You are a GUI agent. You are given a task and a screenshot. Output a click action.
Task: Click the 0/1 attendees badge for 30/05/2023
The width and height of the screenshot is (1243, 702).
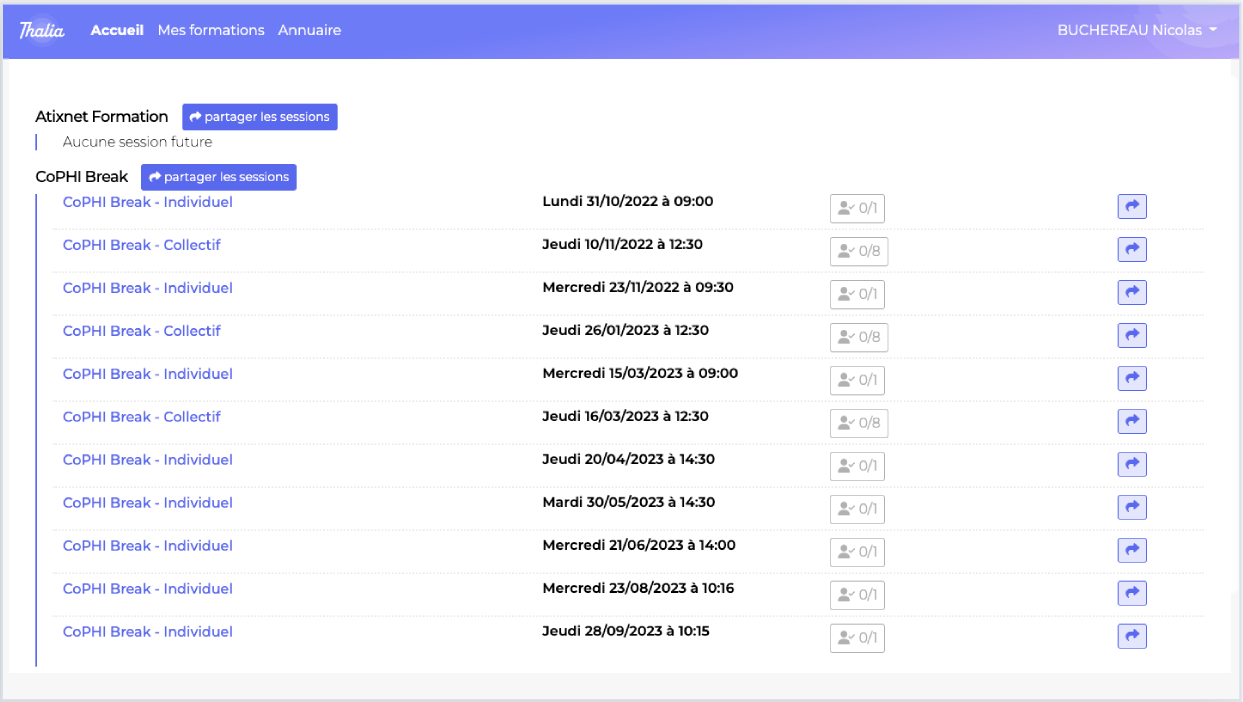click(857, 510)
